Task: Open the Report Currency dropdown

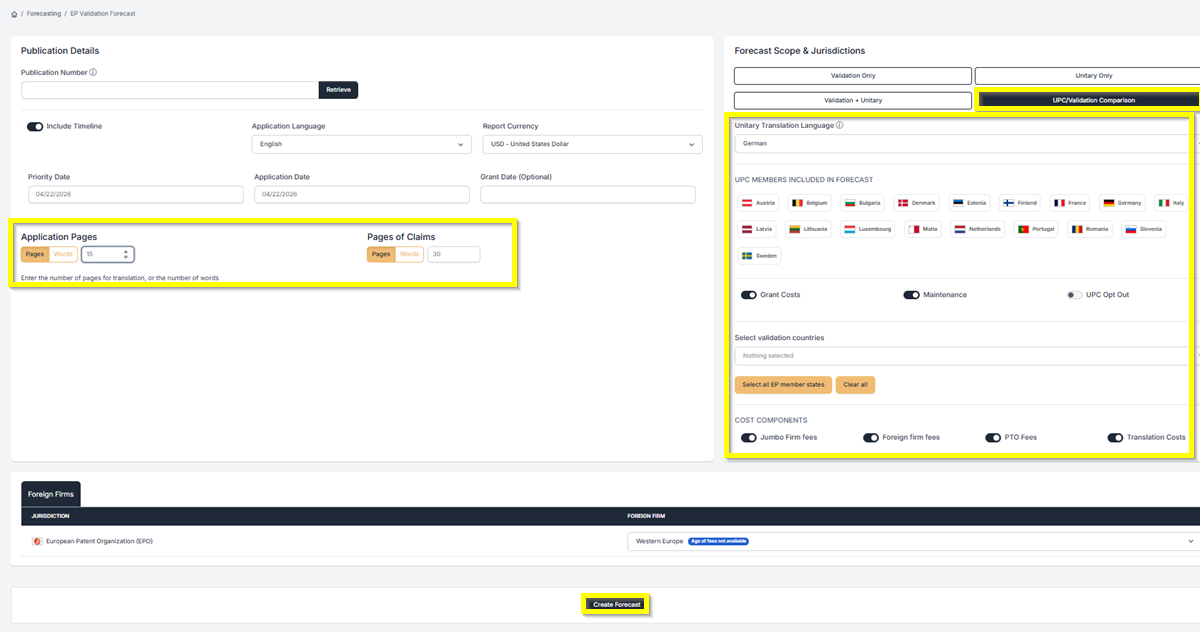Action: [592, 144]
